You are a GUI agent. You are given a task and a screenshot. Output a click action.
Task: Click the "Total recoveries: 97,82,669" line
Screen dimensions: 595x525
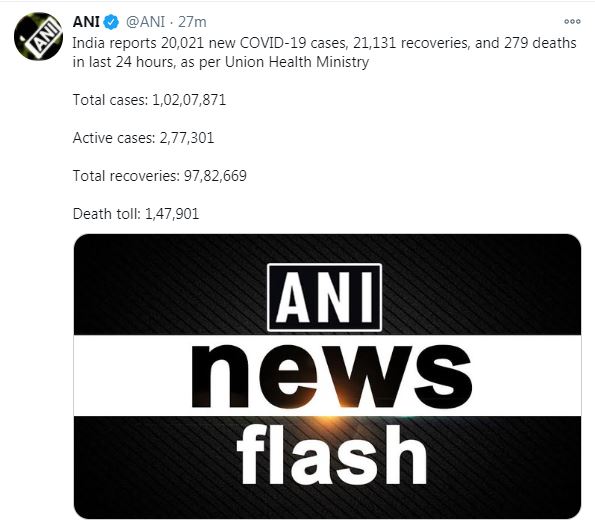click(x=160, y=176)
